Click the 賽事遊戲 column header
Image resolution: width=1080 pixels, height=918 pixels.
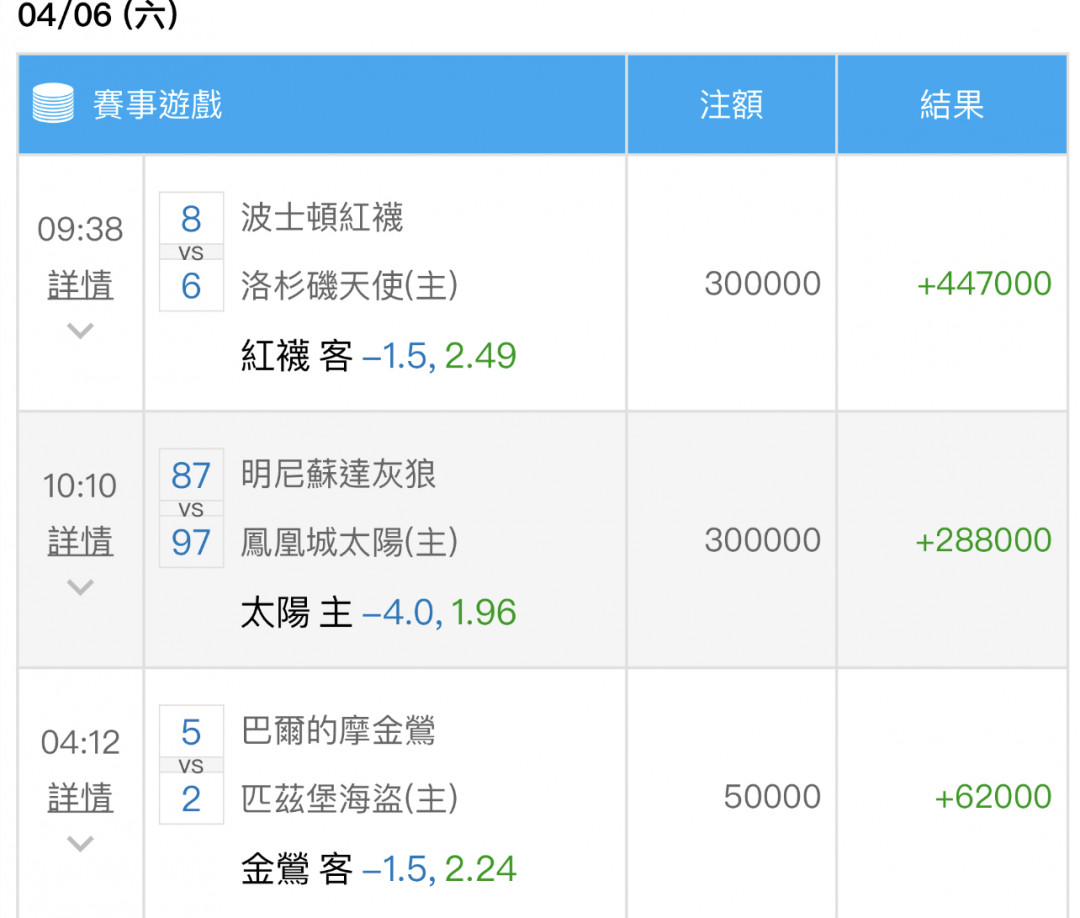(x=322, y=104)
